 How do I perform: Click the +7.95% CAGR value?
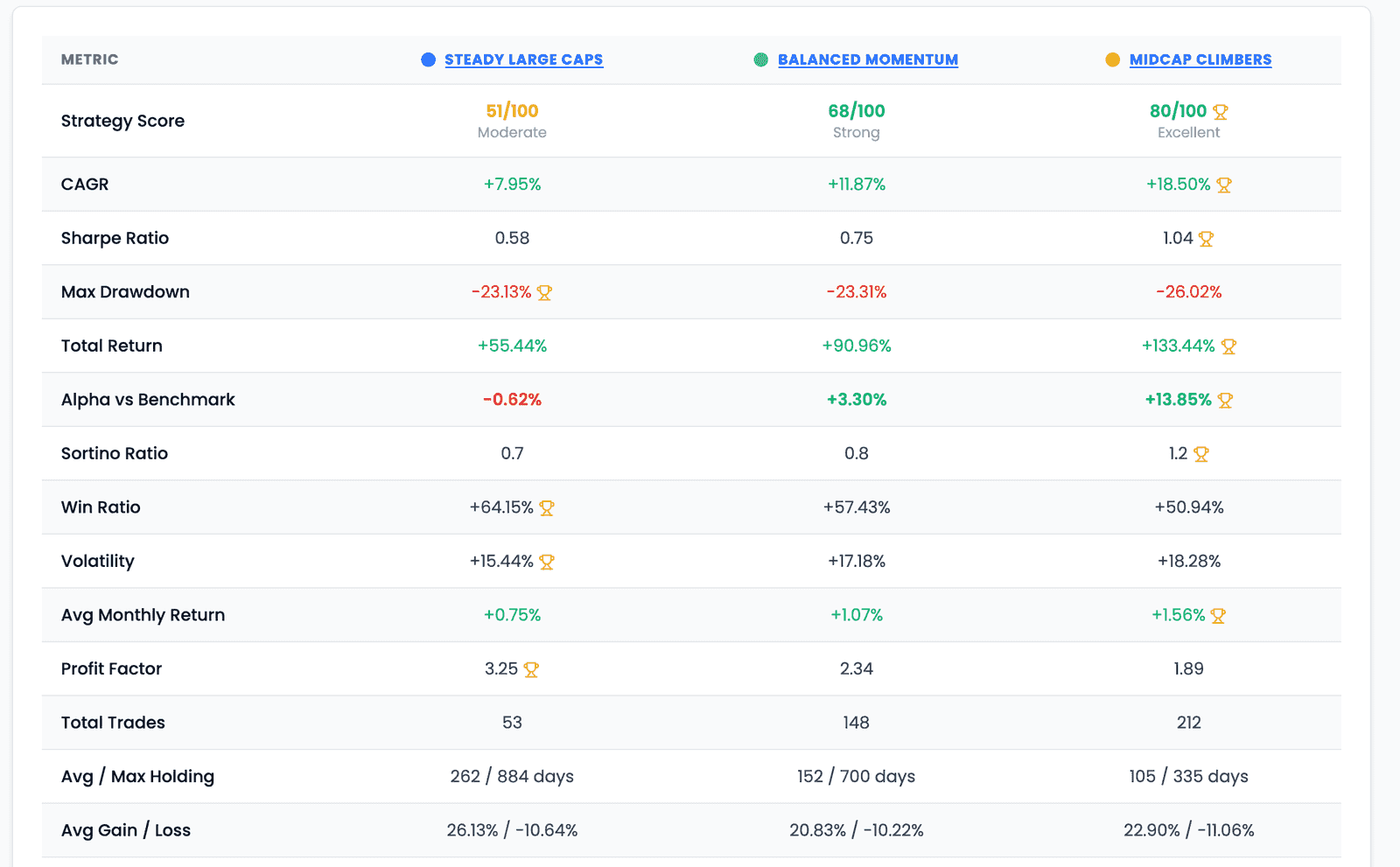(x=512, y=185)
